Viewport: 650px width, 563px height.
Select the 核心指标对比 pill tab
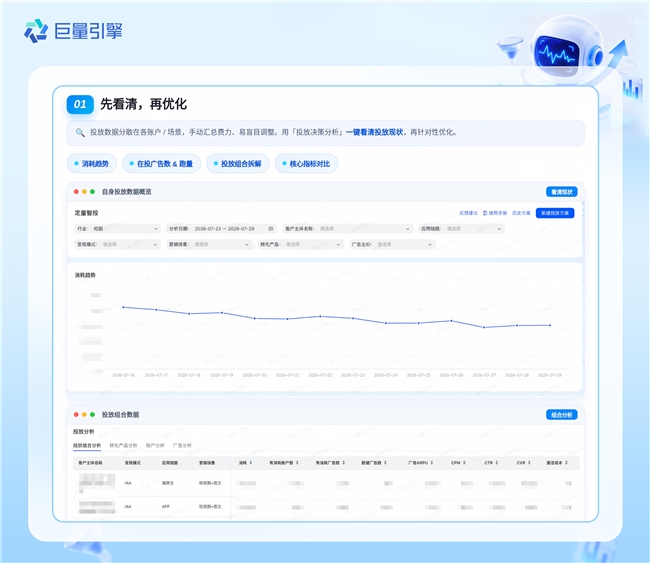click(306, 164)
